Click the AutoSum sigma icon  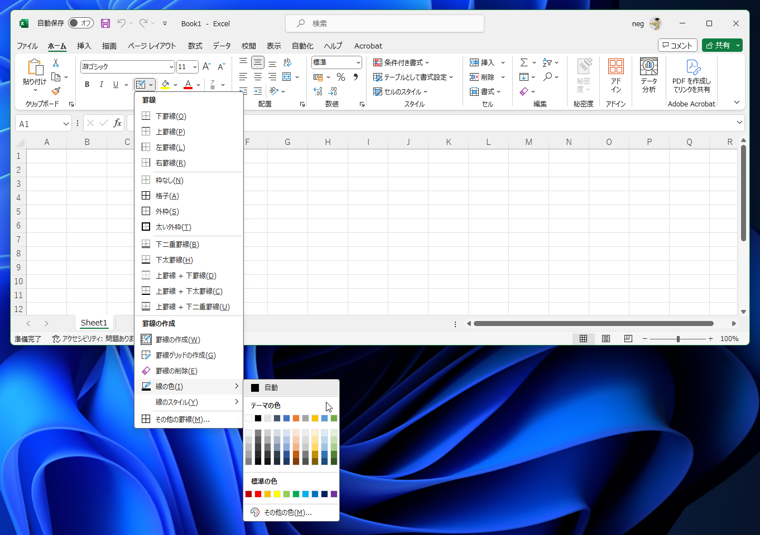[524, 63]
